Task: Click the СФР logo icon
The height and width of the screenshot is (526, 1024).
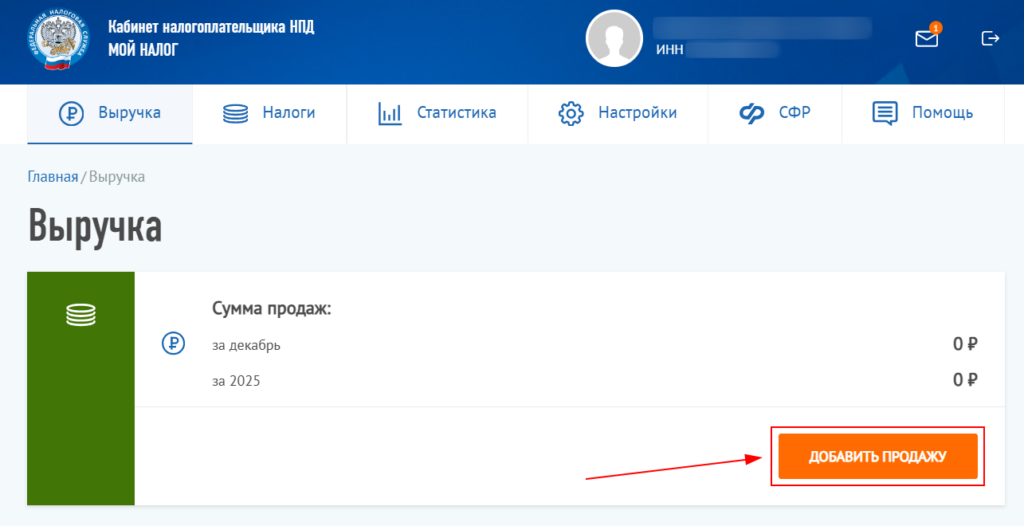Action: pyautogui.click(x=752, y=113)
